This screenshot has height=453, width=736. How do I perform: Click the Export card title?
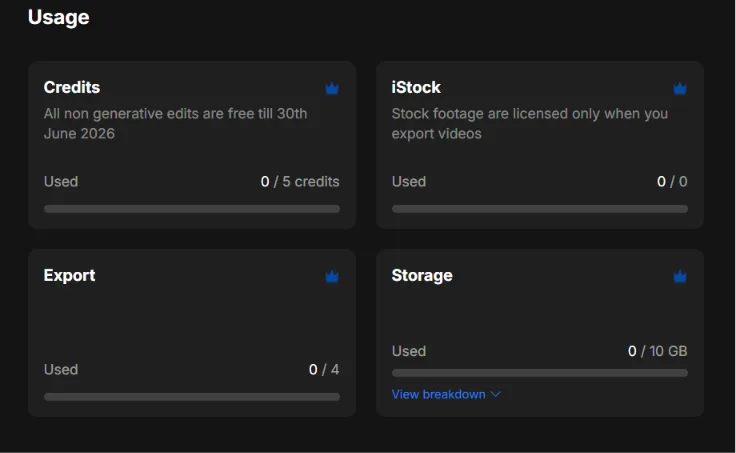[69, 276]
